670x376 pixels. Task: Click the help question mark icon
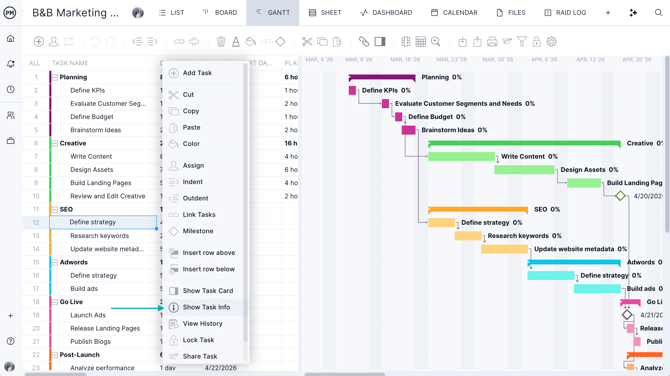11,341
